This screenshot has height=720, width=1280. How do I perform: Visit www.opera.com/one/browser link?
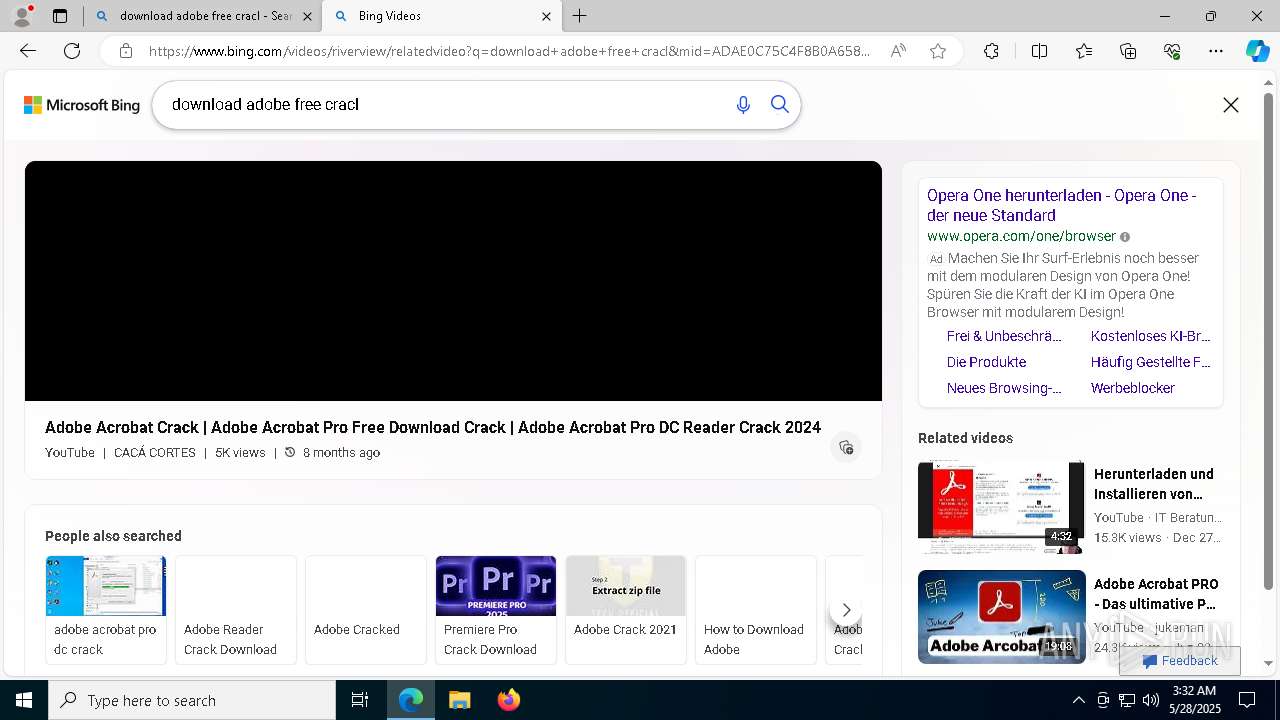(1021, 237)
